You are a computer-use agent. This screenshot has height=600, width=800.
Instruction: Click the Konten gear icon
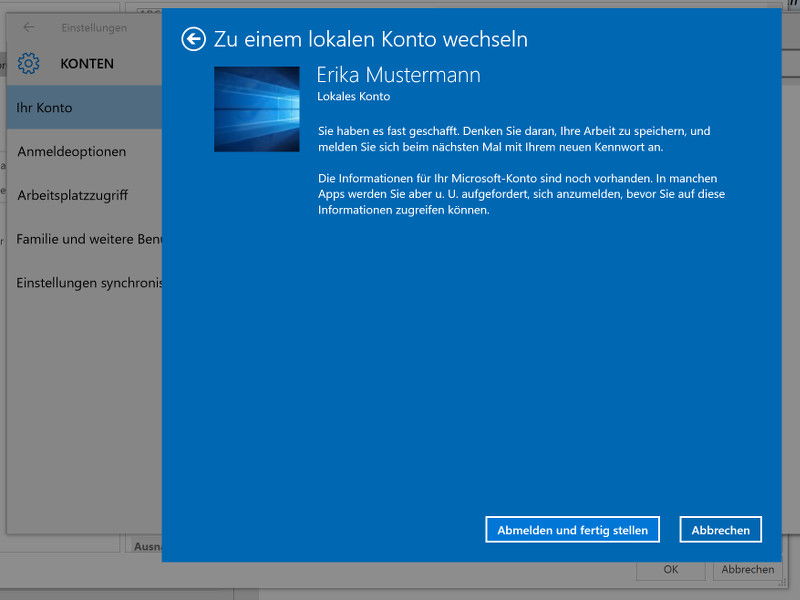(x=28, y=63)
